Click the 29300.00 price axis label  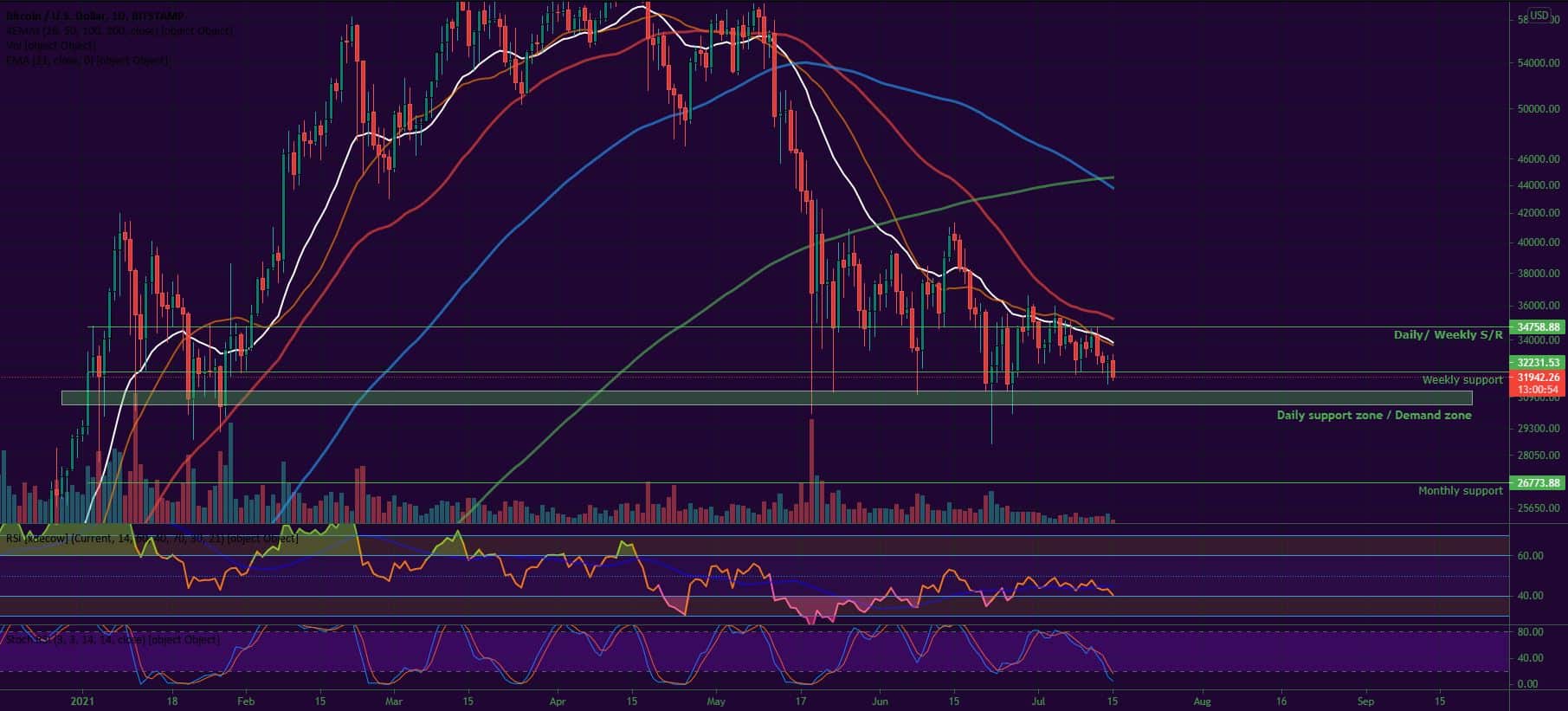coord(1539,429)
